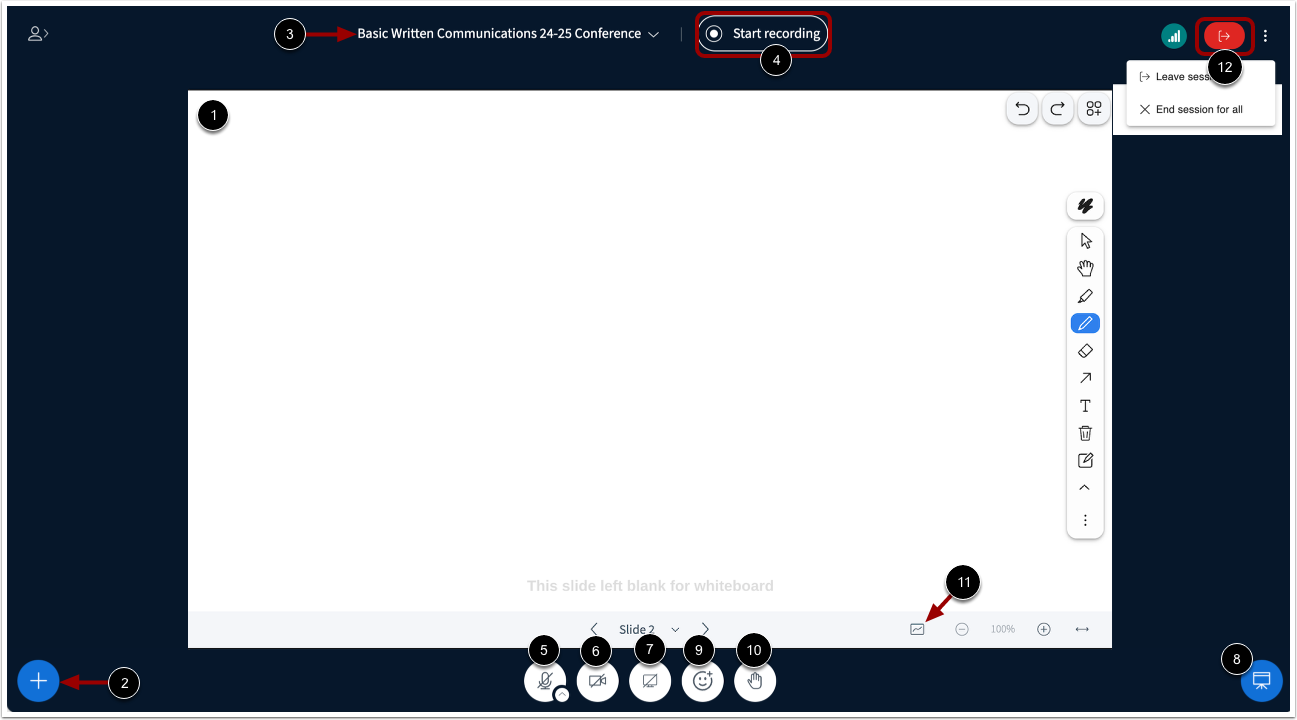Advance to the next slide with the right chevron

[705, 629]
